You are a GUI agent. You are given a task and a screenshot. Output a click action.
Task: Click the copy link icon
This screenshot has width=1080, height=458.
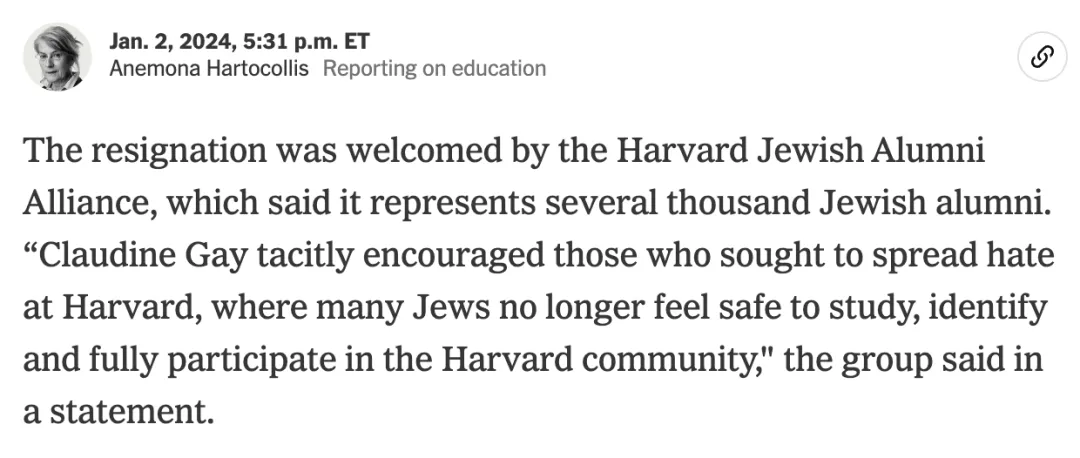1039,56
